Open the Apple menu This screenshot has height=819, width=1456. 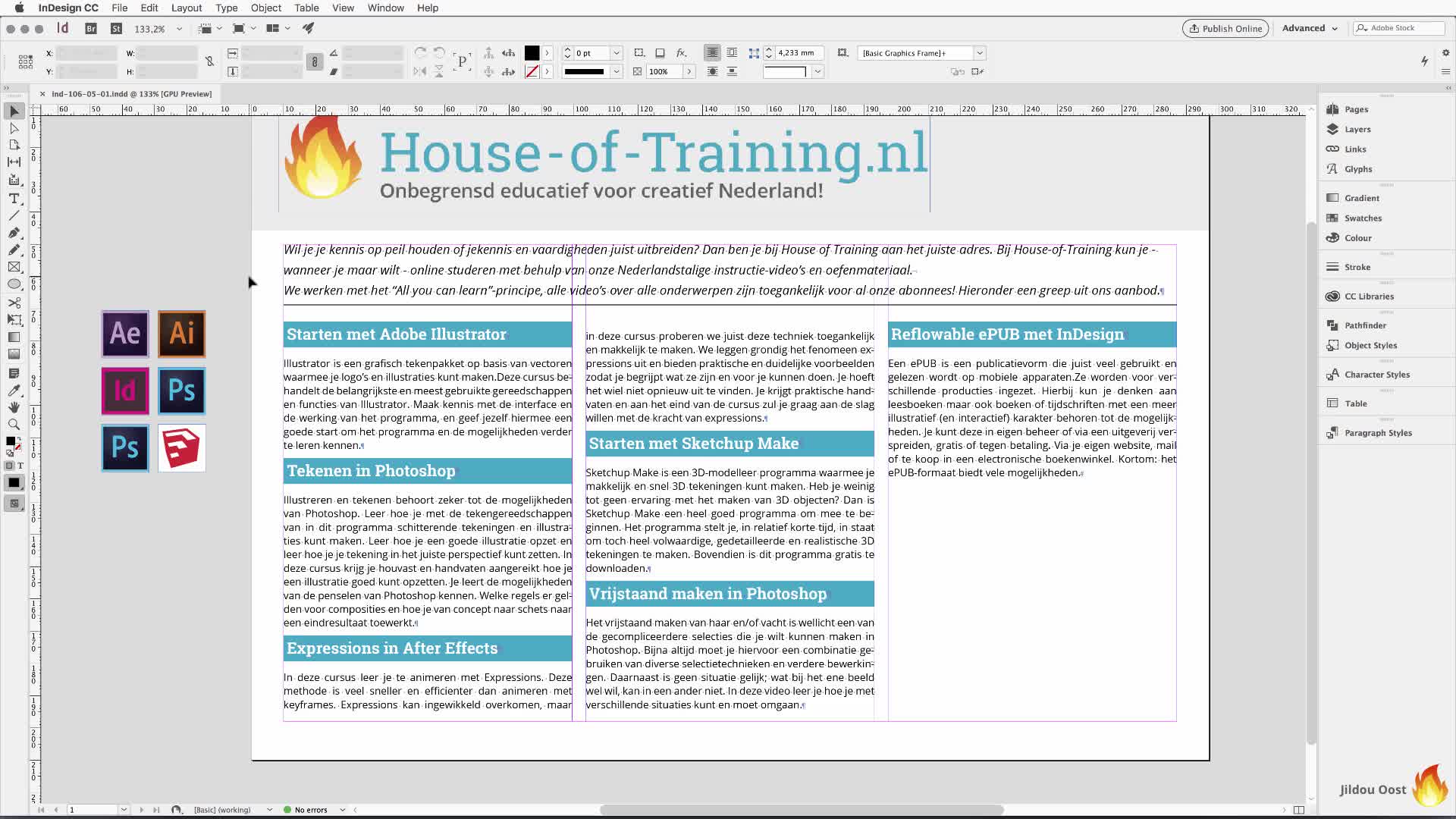[x=19, y=8]
